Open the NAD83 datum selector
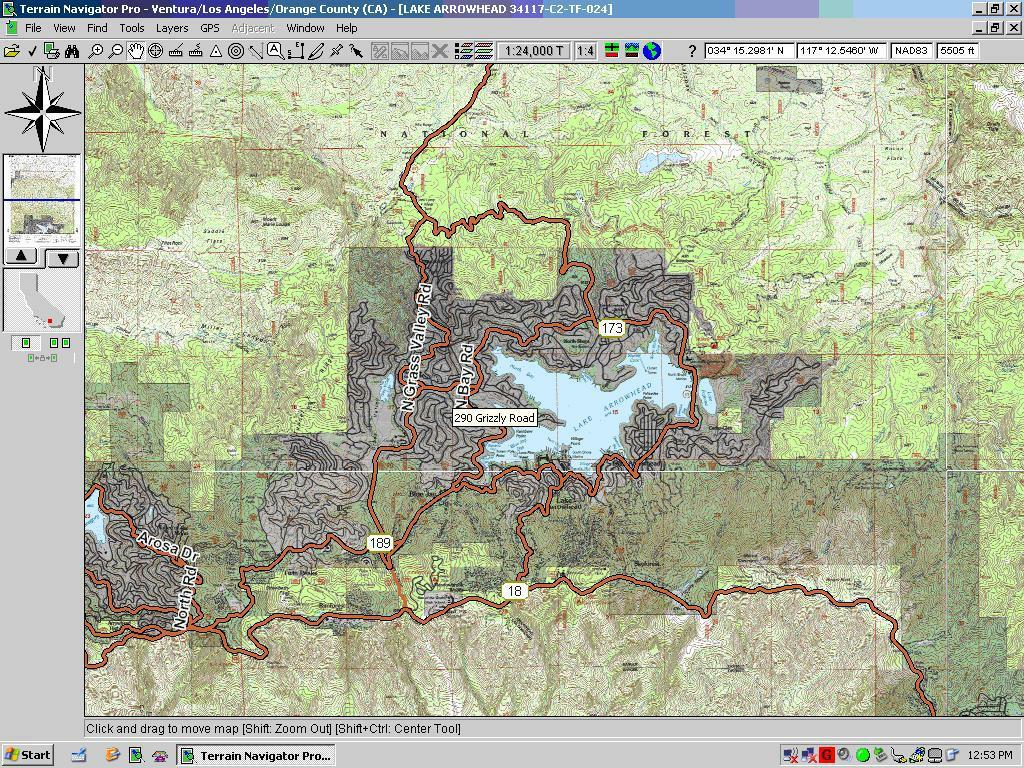Image resolution: width=1024 pixels, height=768 pixels. pyautogui.click(x=912, y=50)
